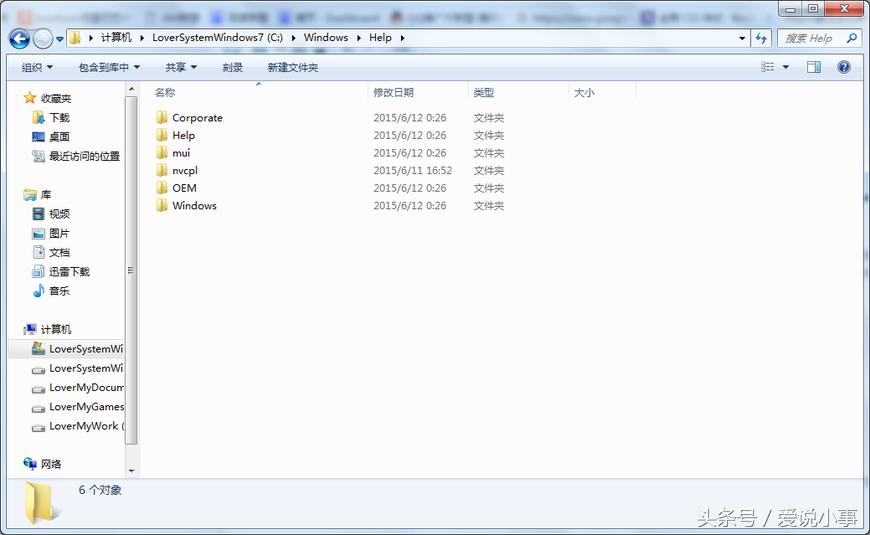Open the 共享 menu
870x535 pixels.
(x=181, y=68)
